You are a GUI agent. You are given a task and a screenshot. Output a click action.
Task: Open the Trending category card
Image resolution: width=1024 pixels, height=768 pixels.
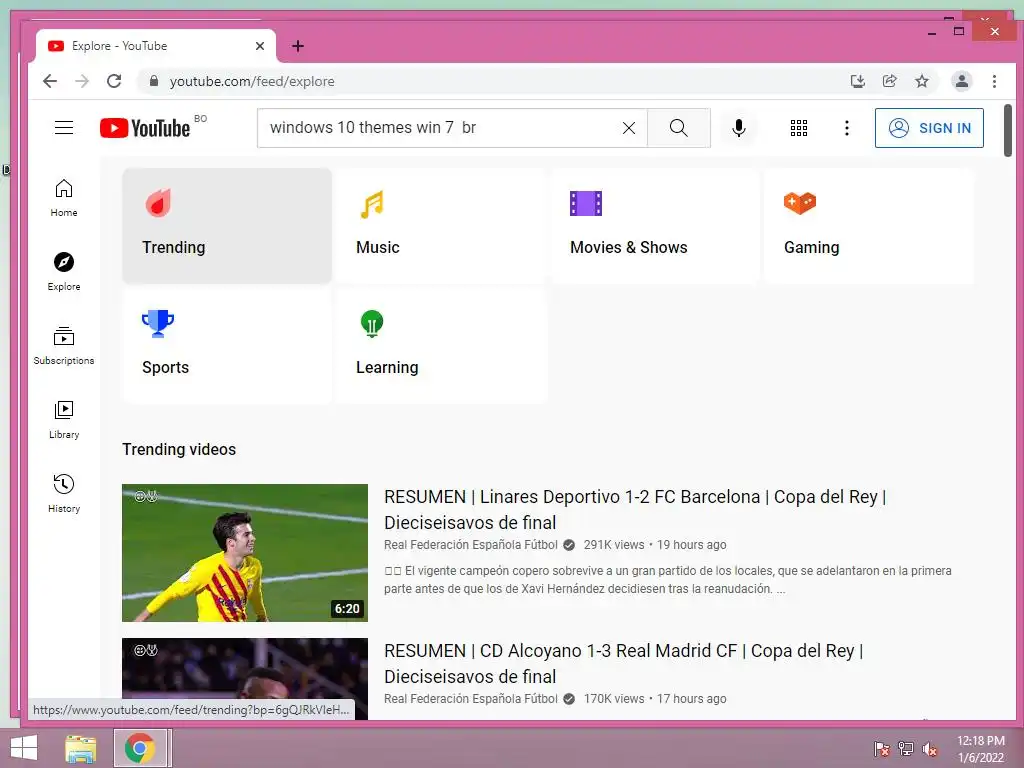(227, 226)
